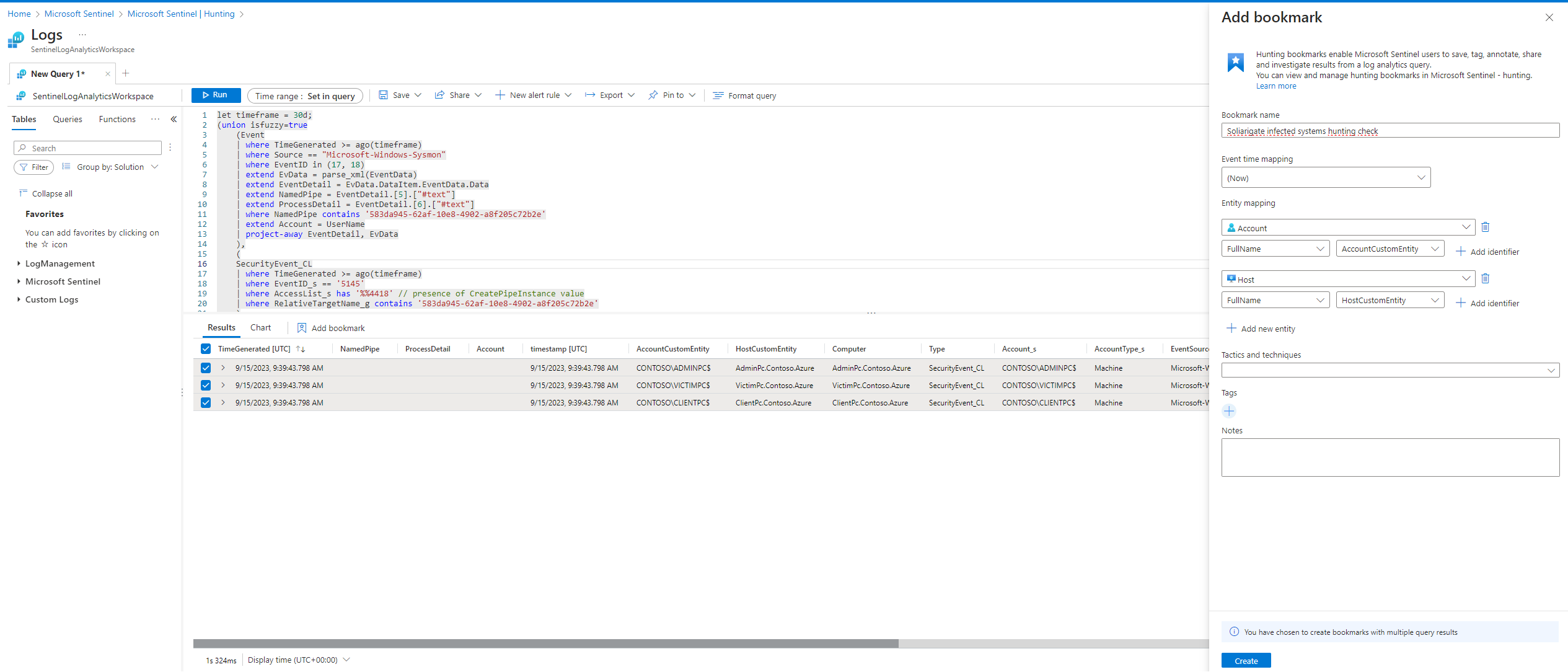Click Collapse all in tables pane
The image size is (1568, 672).
[x=46, y=193]
